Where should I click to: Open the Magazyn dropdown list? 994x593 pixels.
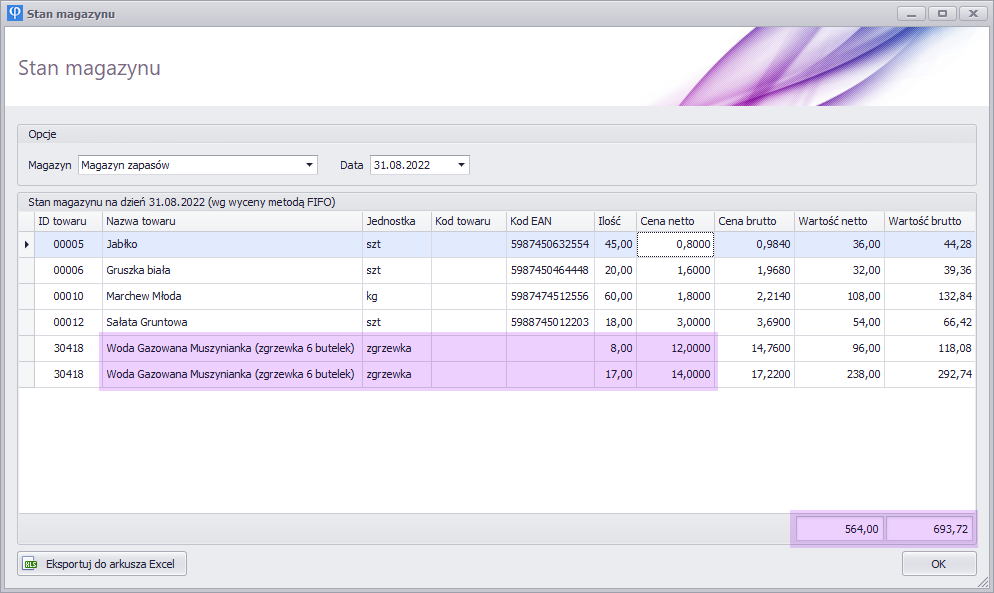click(309, 165)
